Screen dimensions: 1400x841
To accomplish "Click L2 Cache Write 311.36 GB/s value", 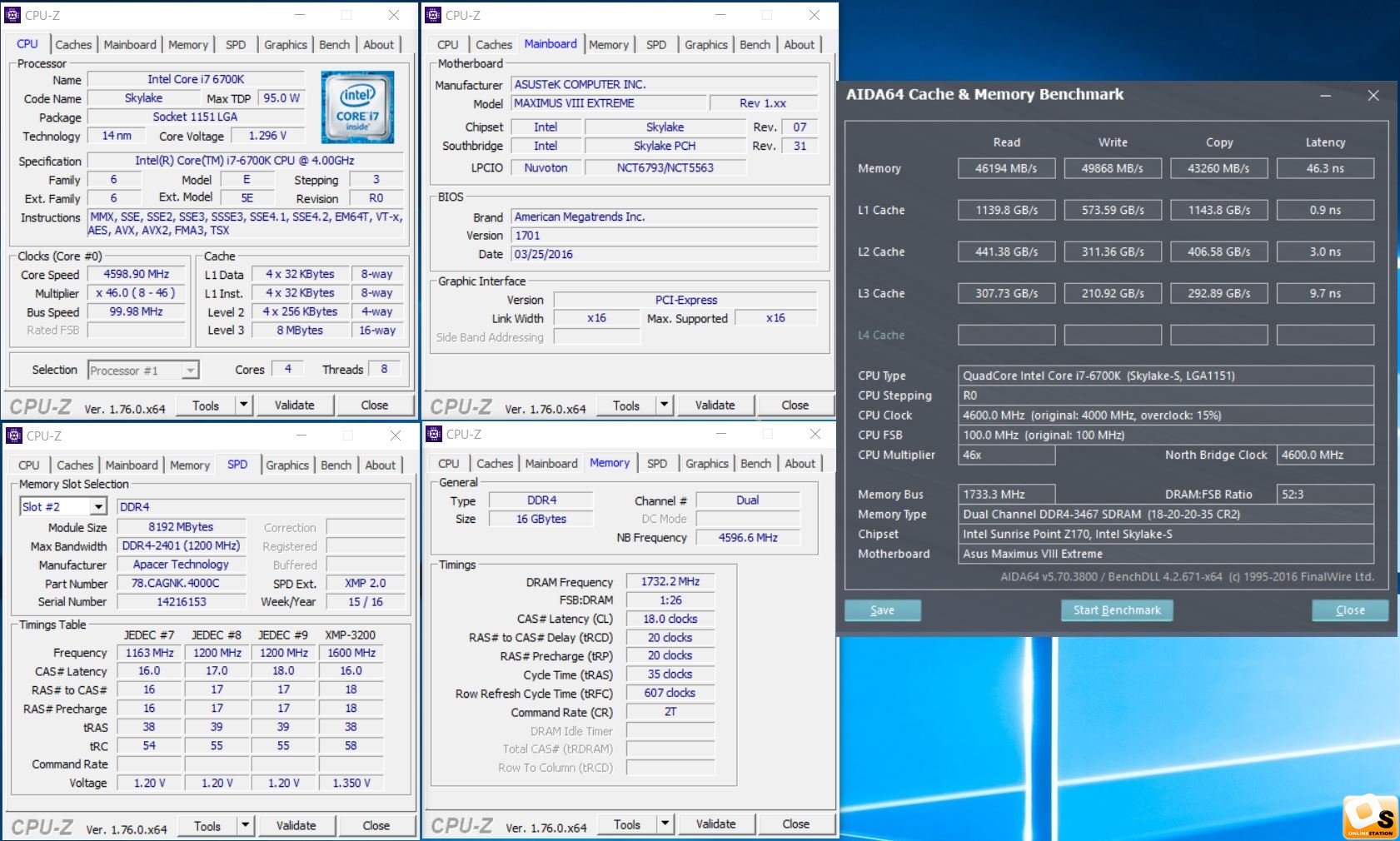I will (1113, 251).
